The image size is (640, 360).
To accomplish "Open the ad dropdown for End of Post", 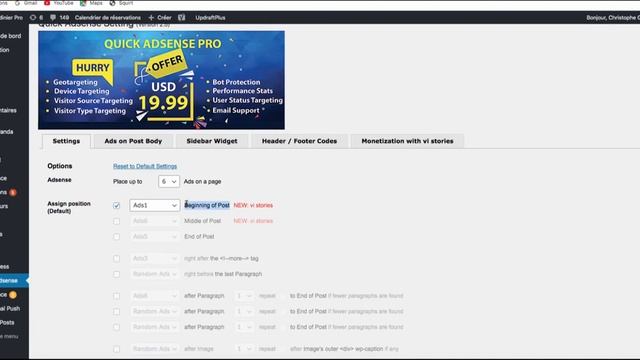I will [x=154, y=236].
